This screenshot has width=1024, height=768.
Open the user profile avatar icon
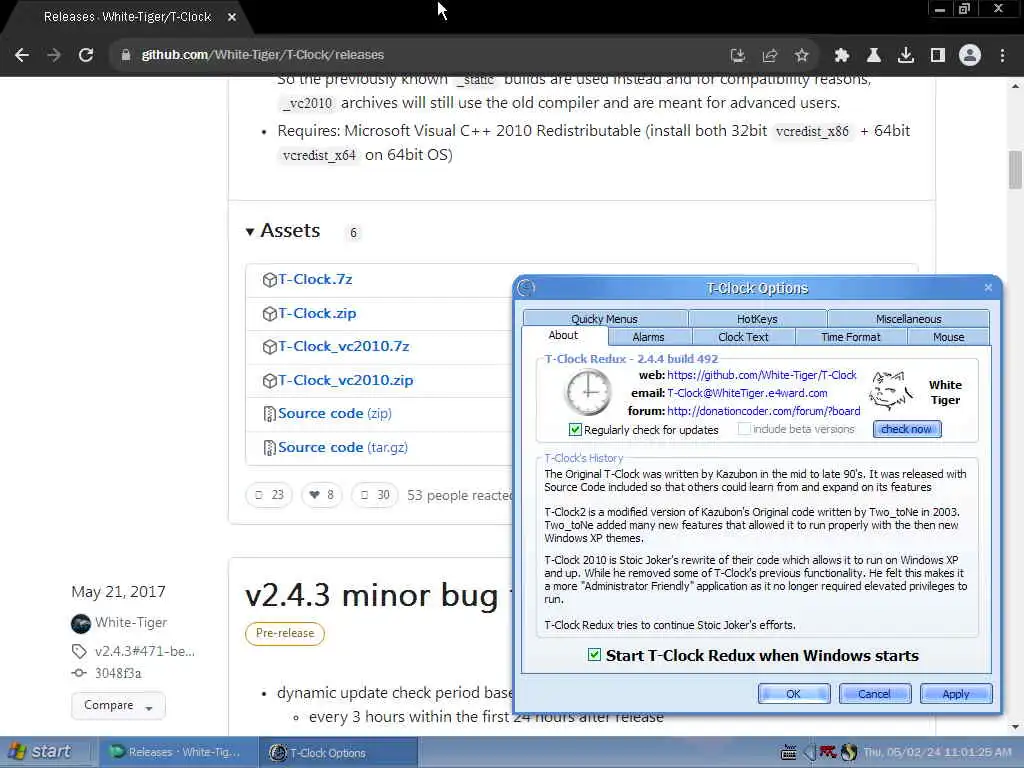click(970, 55)
